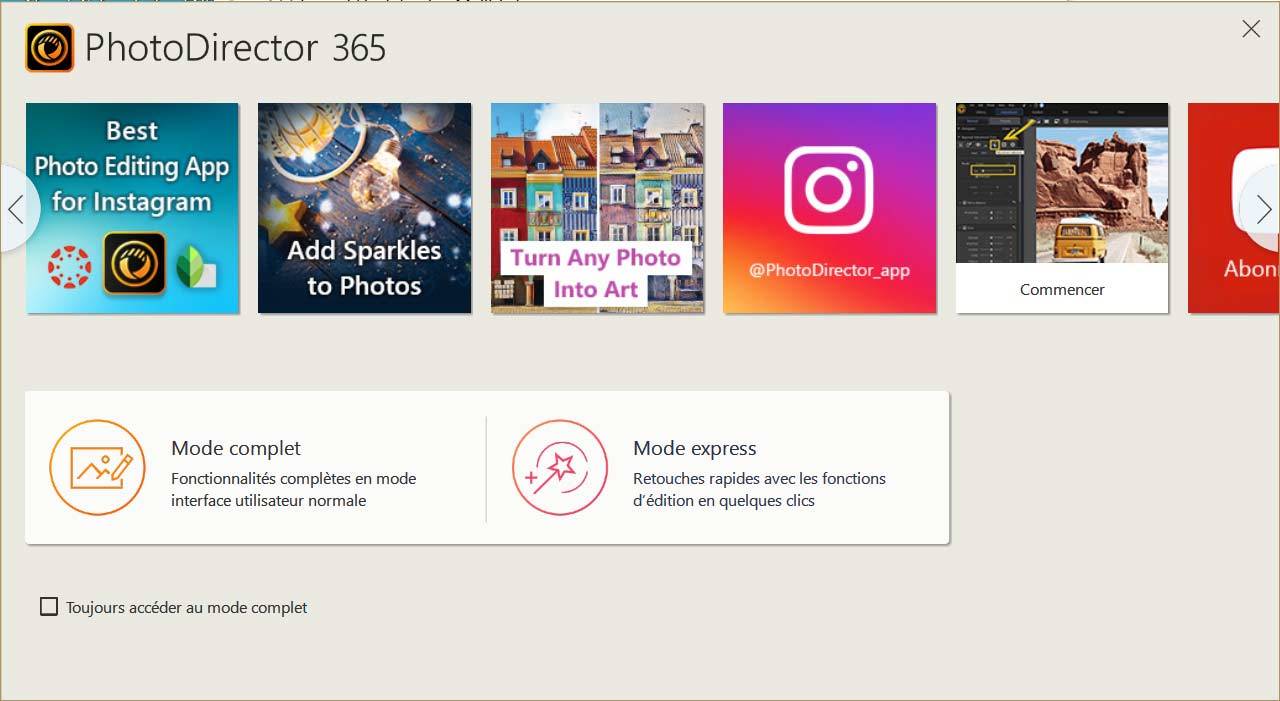The width and height of the screenshot is (1280, 701).
Task: Select the Mode complet title text
Action: coord(236,448)
